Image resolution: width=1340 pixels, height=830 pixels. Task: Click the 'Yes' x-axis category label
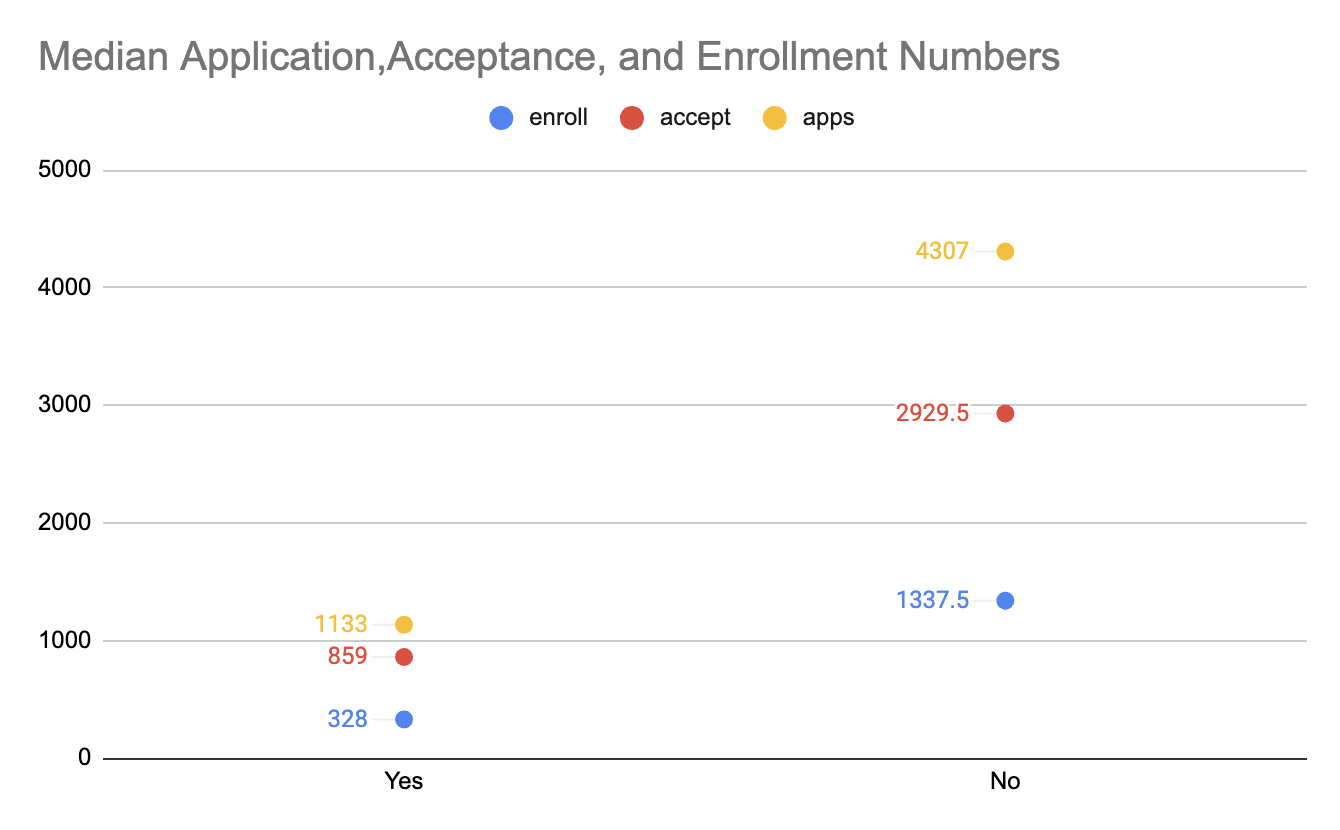point(404,782)
